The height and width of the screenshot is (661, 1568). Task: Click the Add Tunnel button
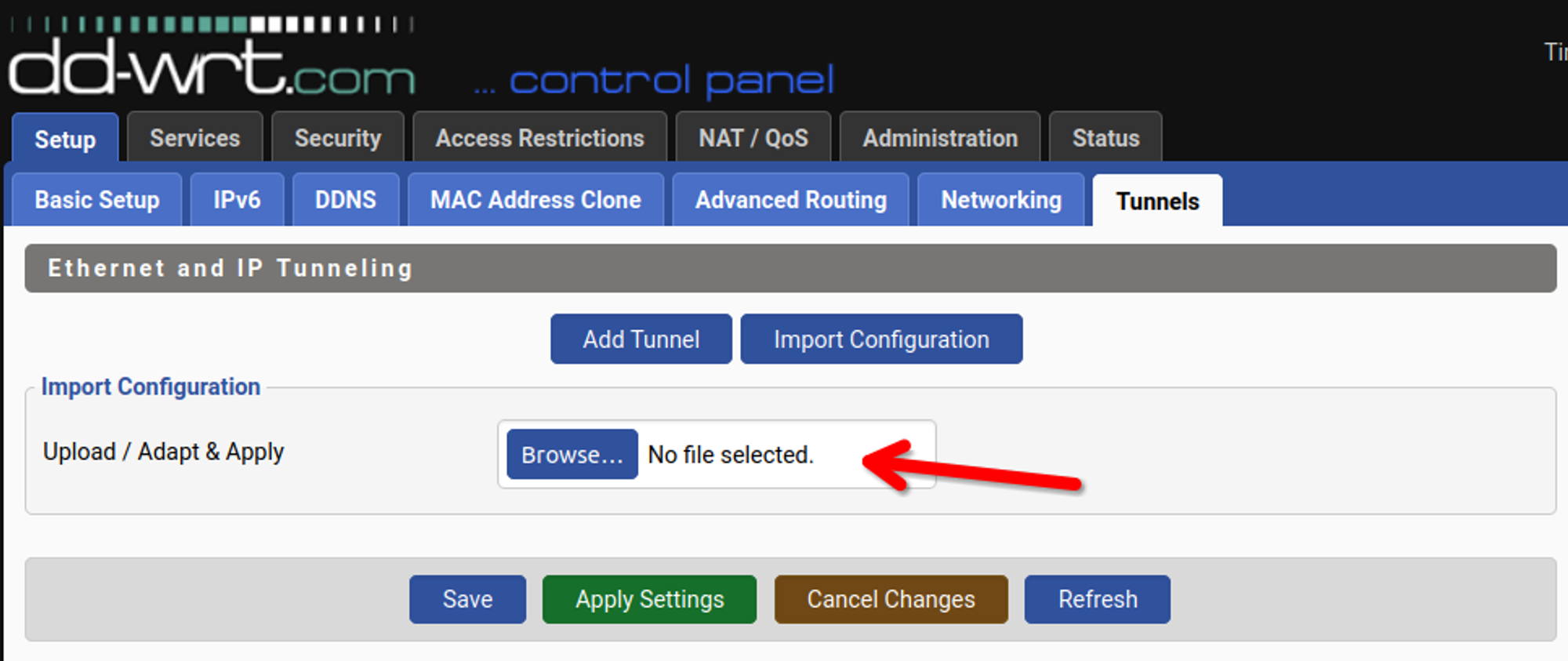[641, 339]
